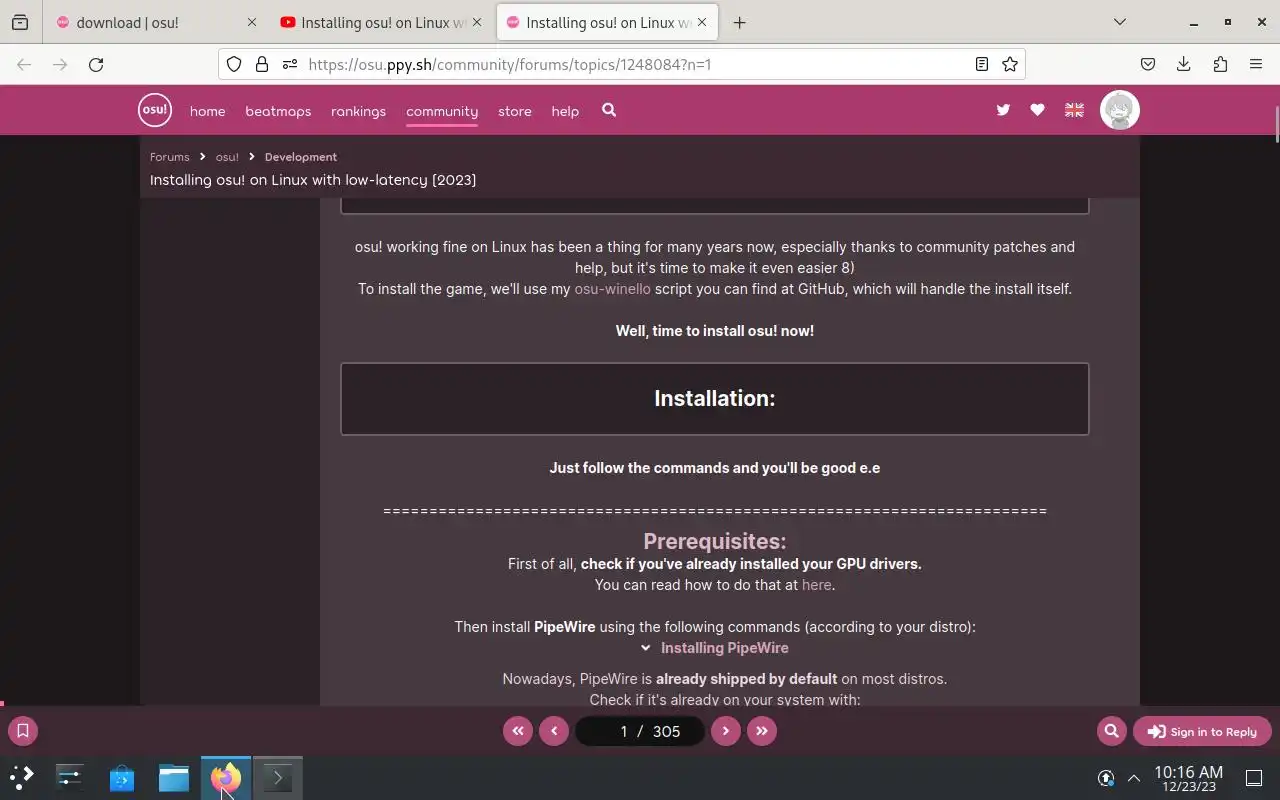Image resolution: width=1280 pixels, height=800 pixels.
Task: Open the help nav menu
Action: [565, 111]
